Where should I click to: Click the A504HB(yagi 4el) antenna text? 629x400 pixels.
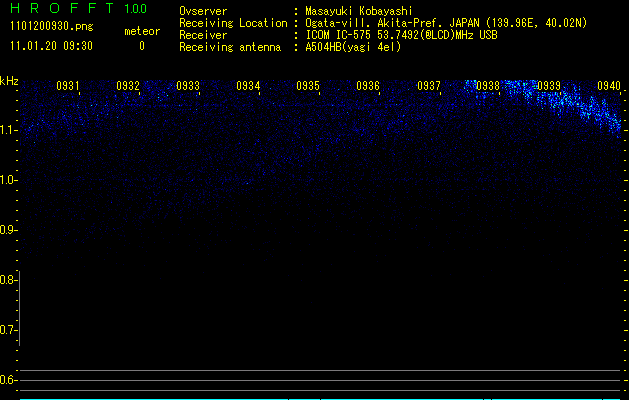click(x=353, y=47)
